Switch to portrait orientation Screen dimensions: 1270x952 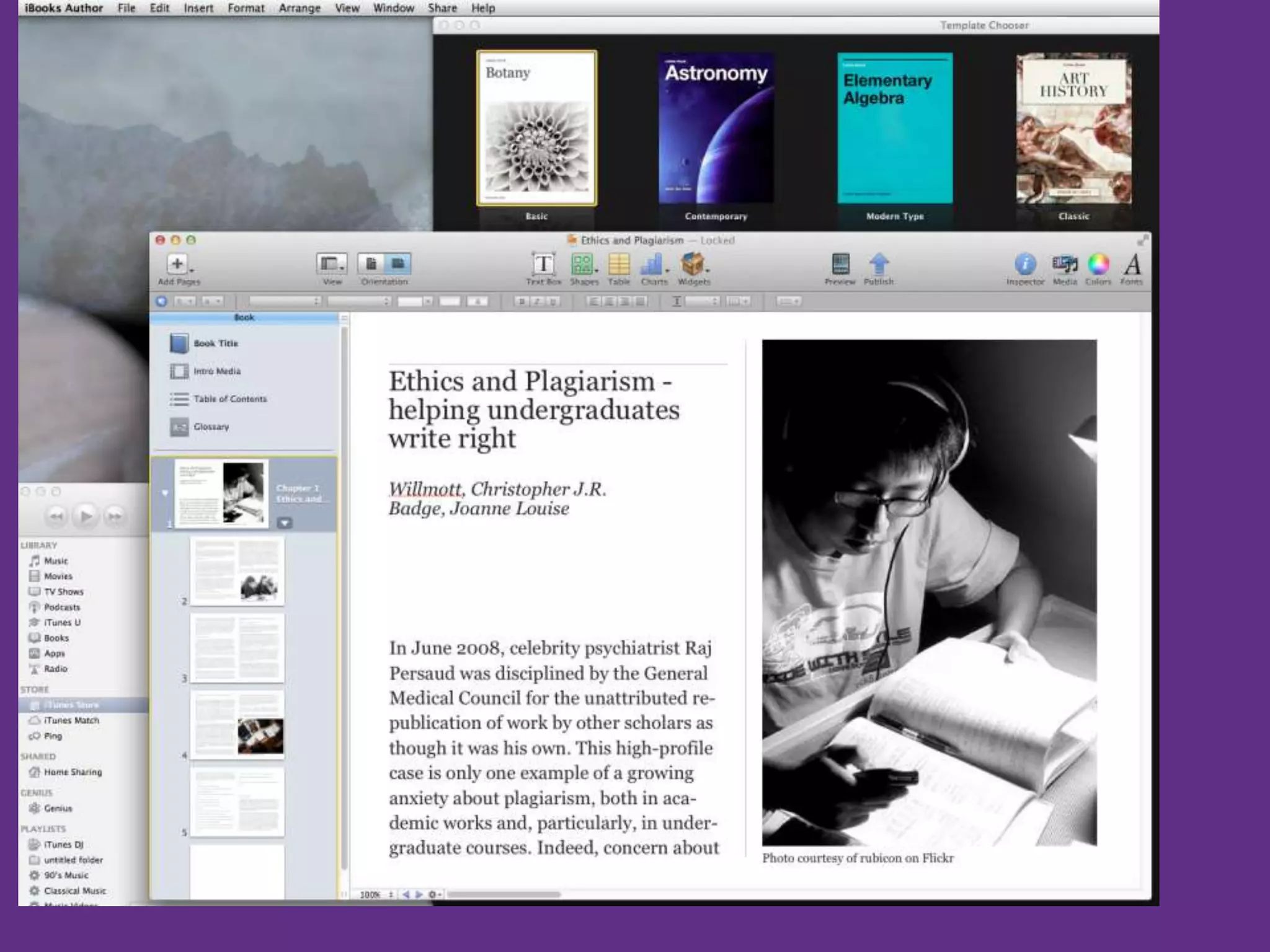[371, 264]
